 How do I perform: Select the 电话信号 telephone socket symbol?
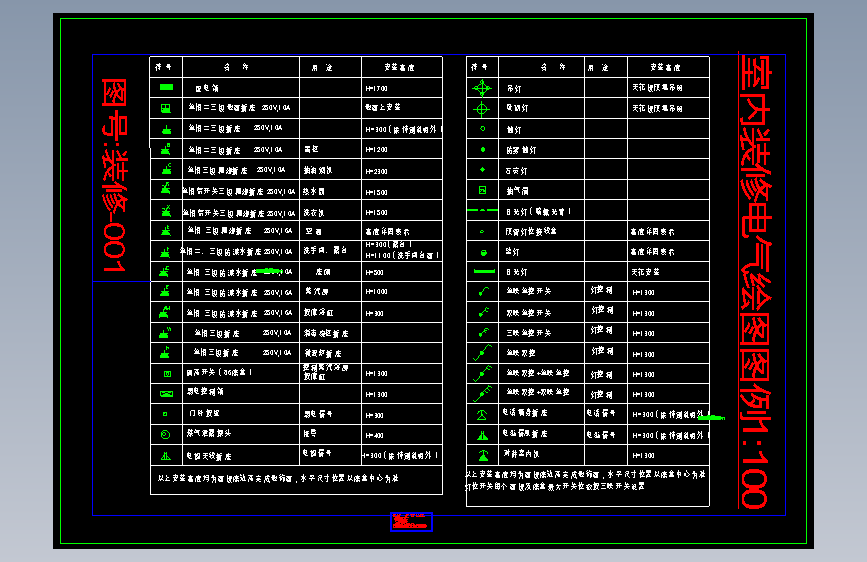click(482, 414)
